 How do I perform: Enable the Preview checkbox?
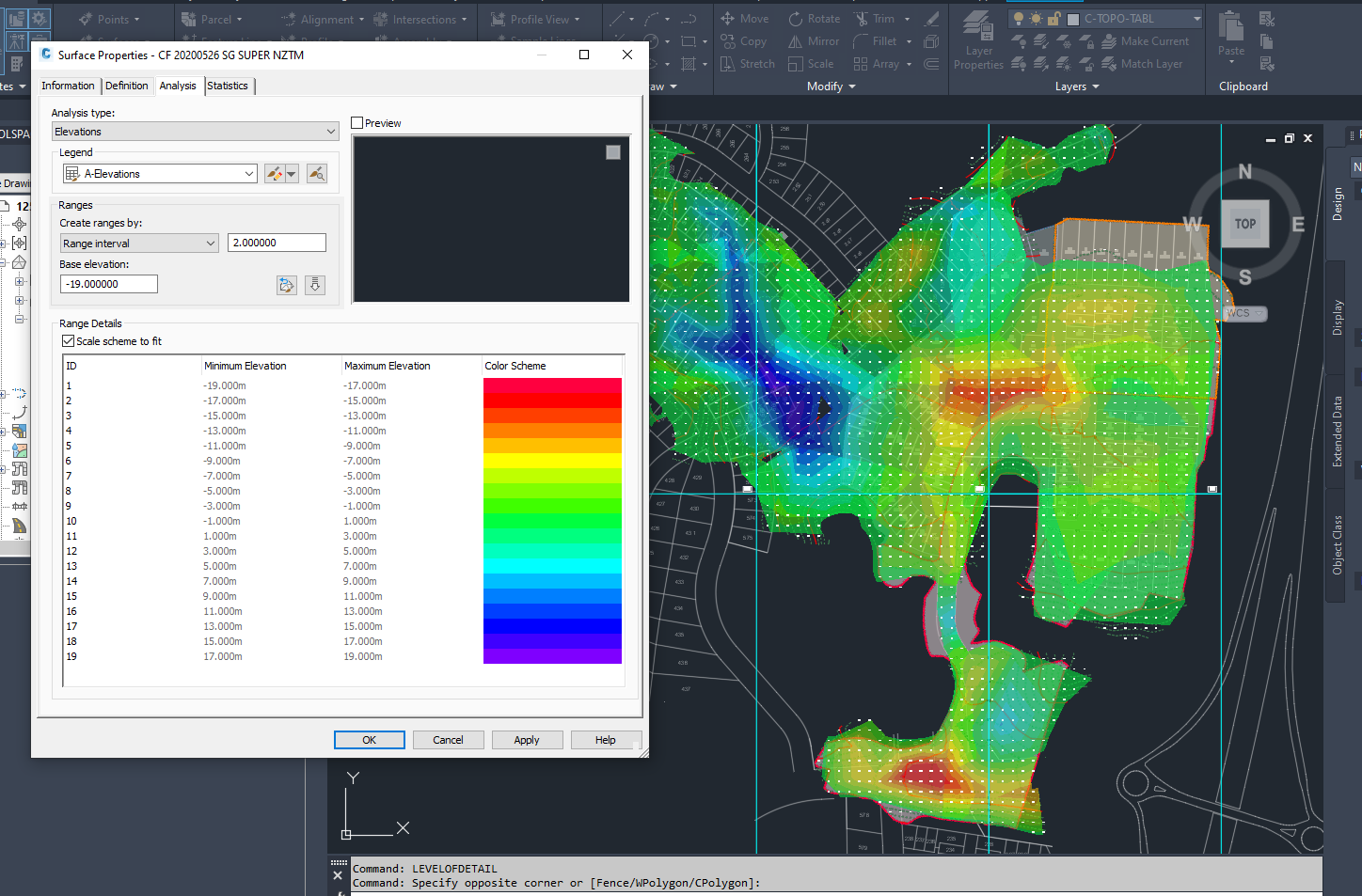356,122
